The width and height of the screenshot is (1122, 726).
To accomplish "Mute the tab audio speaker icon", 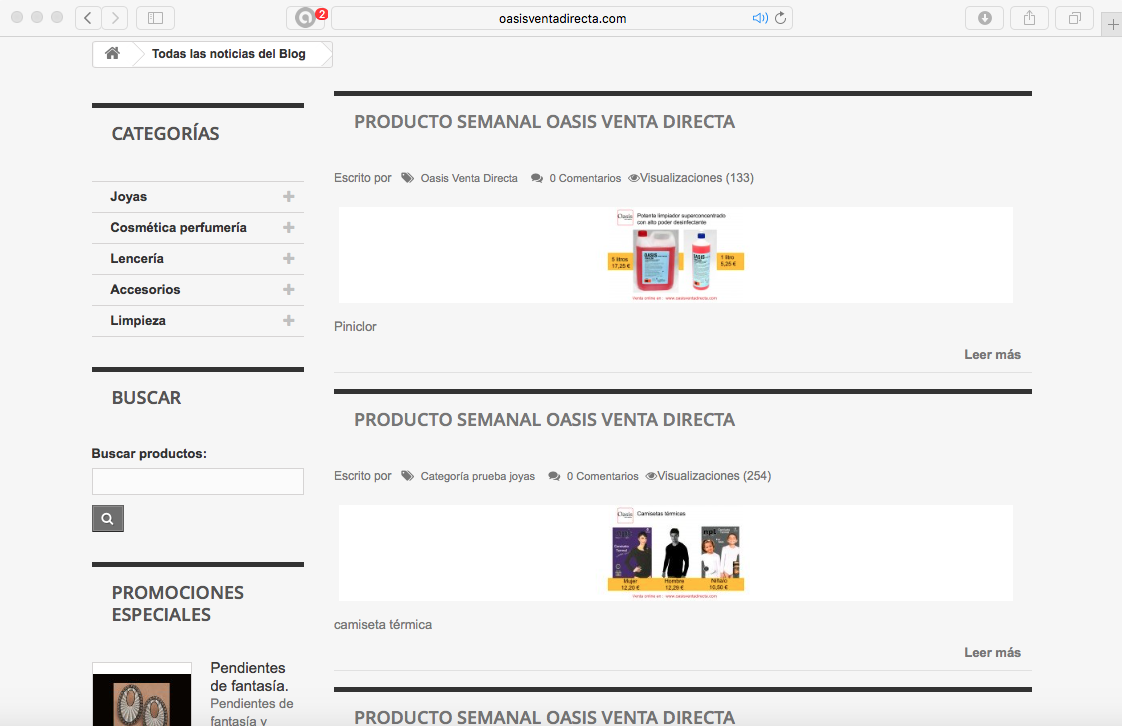I will pos(759,18).
